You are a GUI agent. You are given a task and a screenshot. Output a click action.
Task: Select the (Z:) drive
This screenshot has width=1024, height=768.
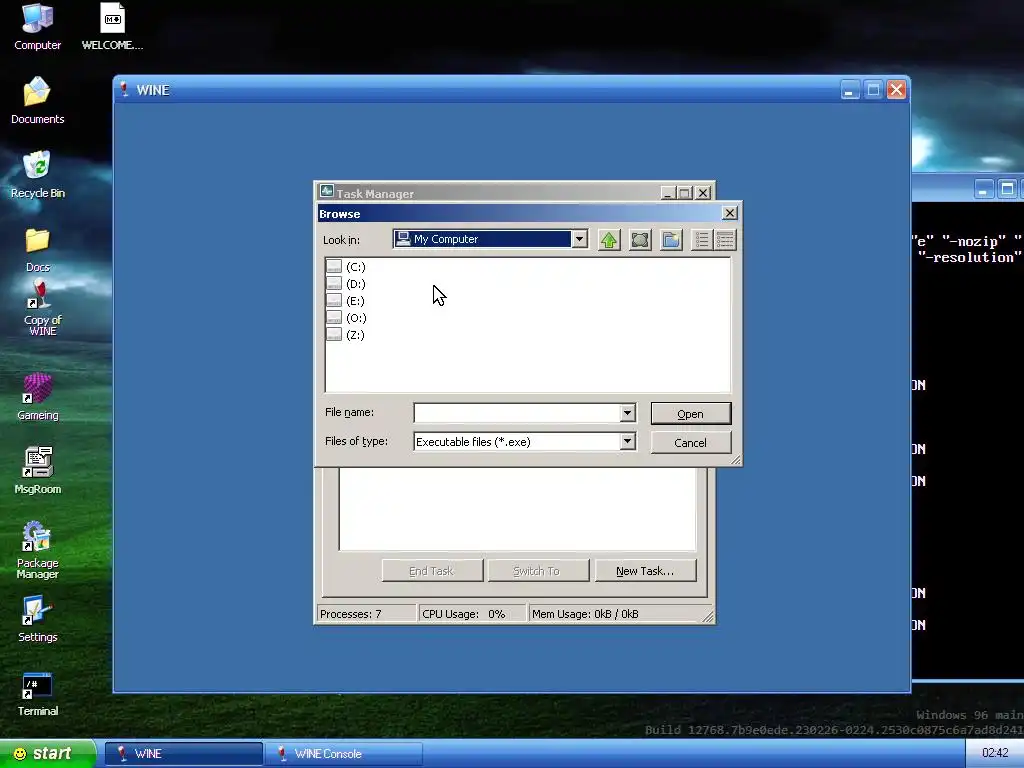(346, 334)
